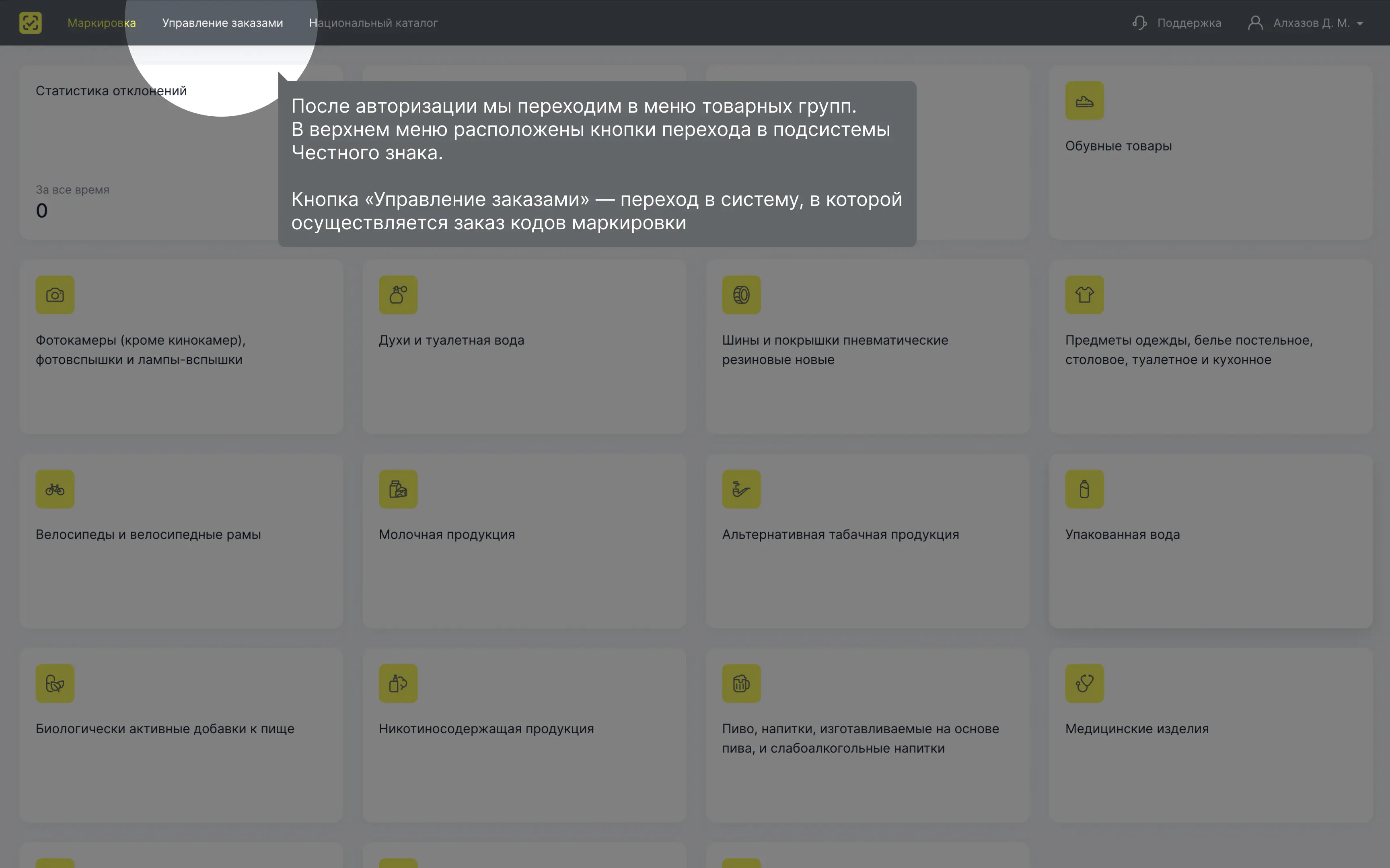The height and width of the screenshot is (868, 1390).
Task: Open Пиво, напитки category text
Action: point(860,738)
